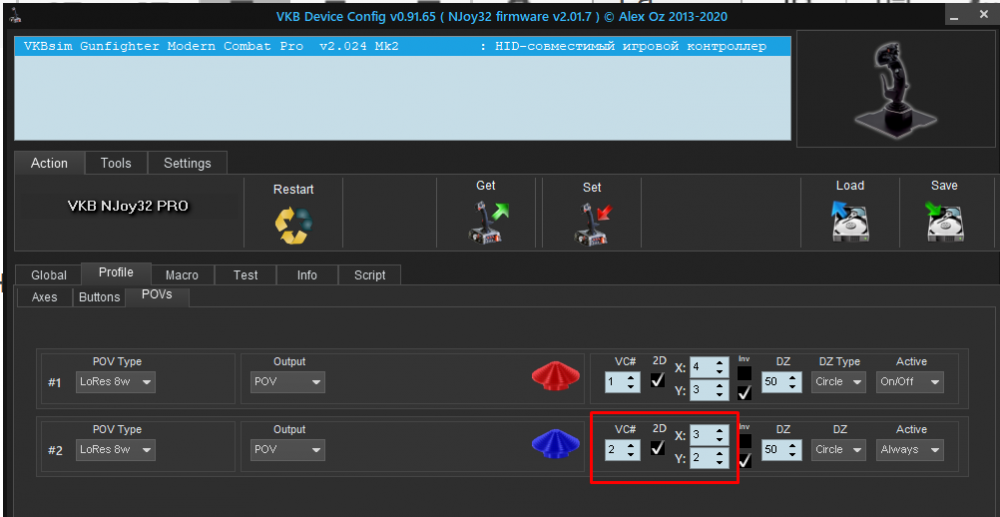Switch to the Buttons sub-tab
Viewport: 1000px width, 517px height.
(x=99, y=297)
